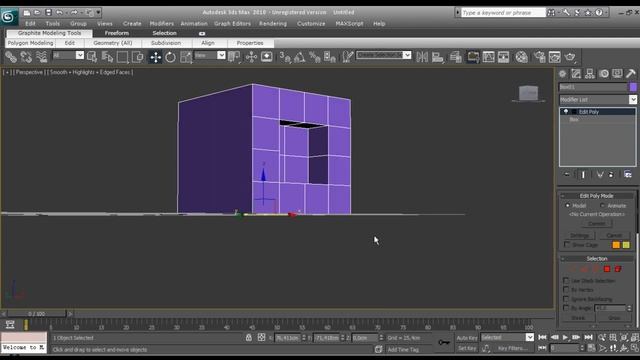The width and height of the screenshot is (640, 360).
Task: Click the Mirror tool icon
Action: 422,57
